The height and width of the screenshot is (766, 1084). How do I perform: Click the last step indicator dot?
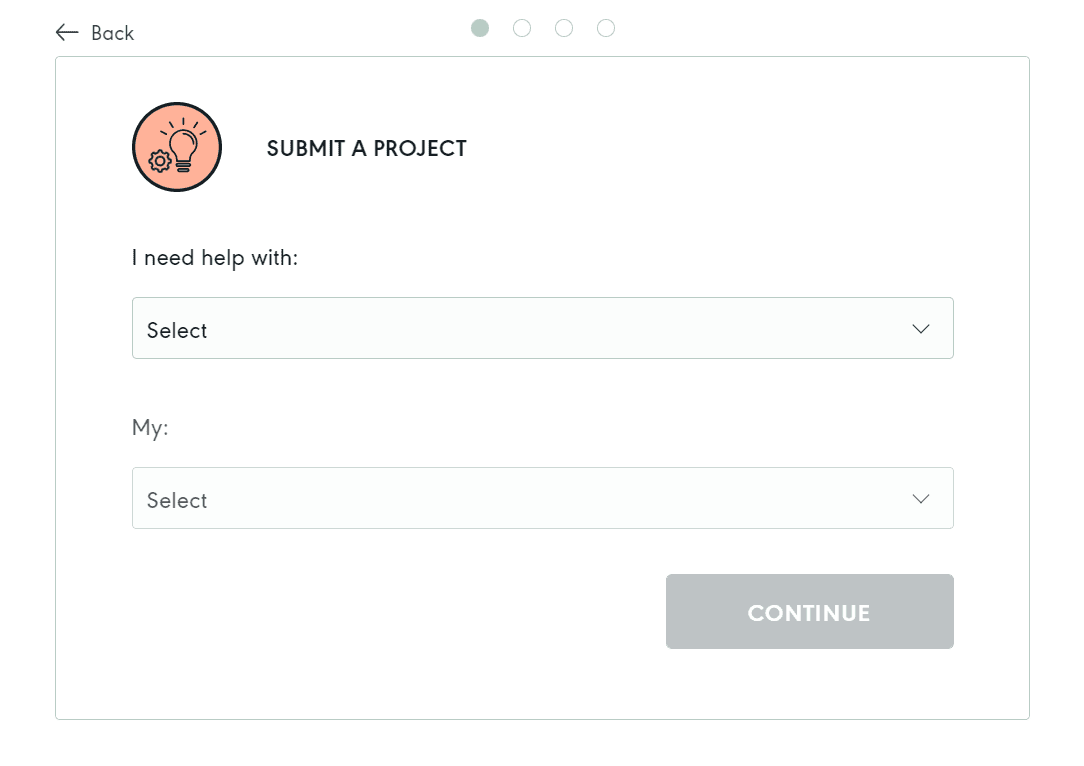tap(606, 28)
